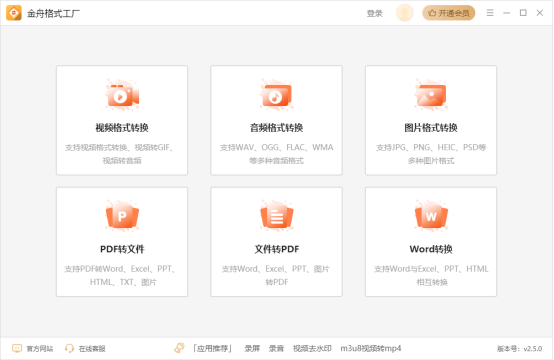Viewport: 554px width, 360px height.
Task: Click the PDF转文件 card title
Action: click(x=122, y=249)
